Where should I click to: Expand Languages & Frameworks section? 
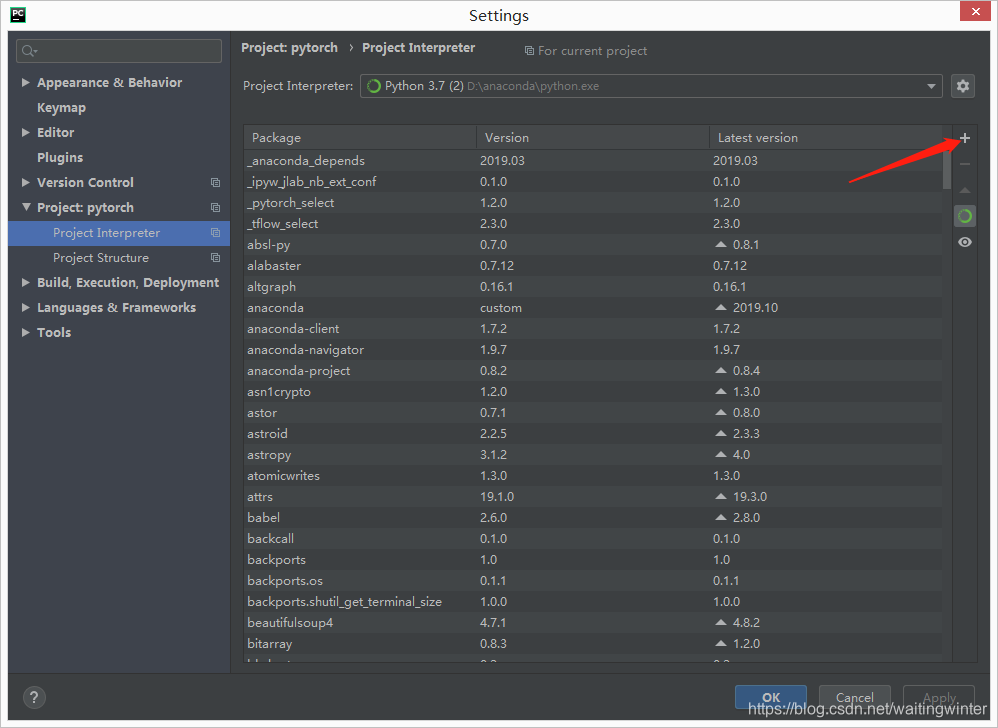tap(25, 307)
